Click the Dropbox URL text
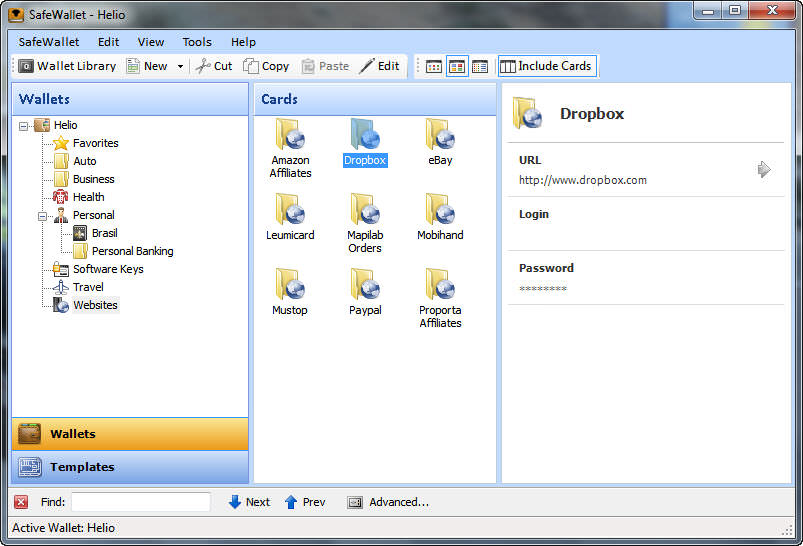The width and height of the screenshot is (803, 546). (583, 180)
